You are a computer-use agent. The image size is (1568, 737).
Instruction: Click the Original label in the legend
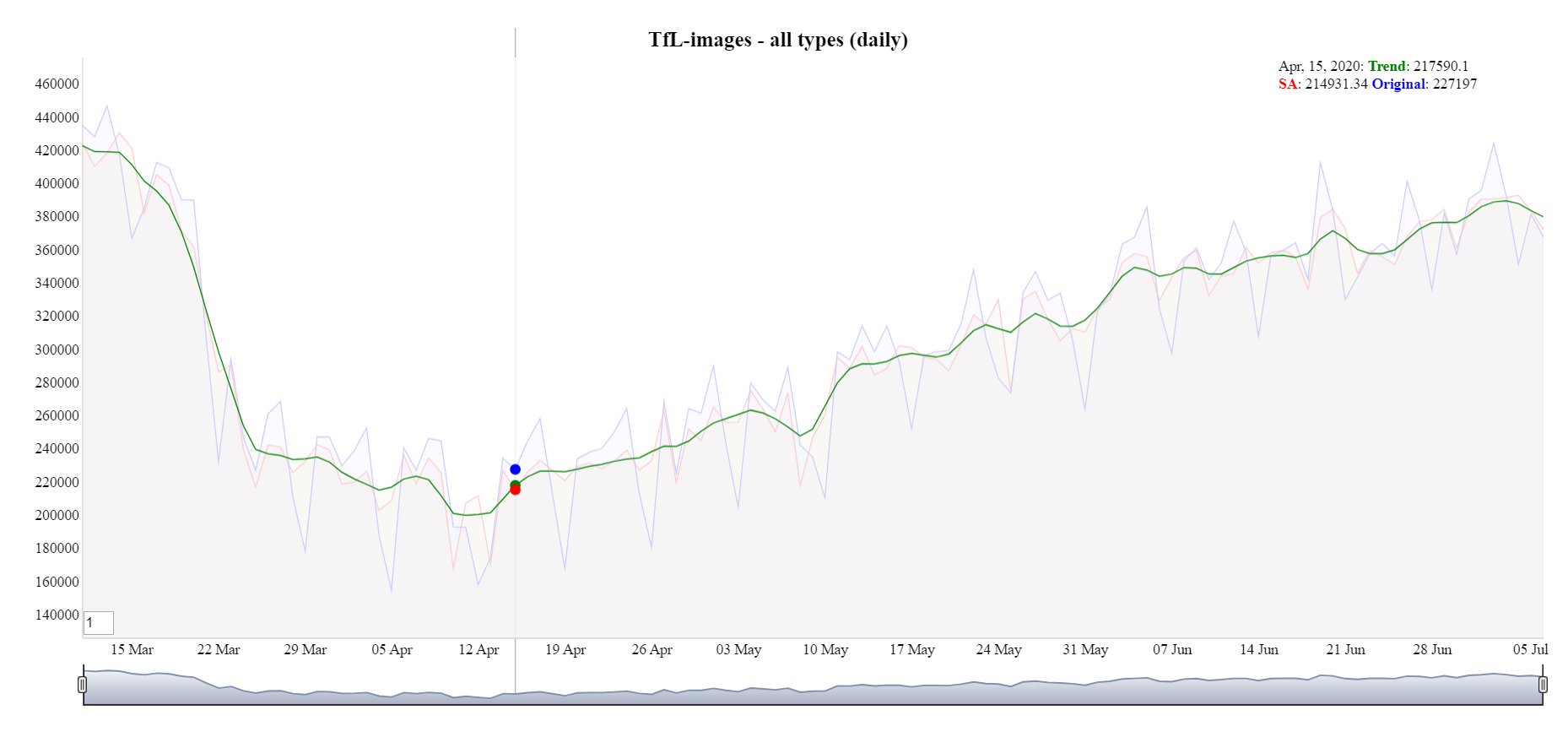click(x=1398, y=84)
